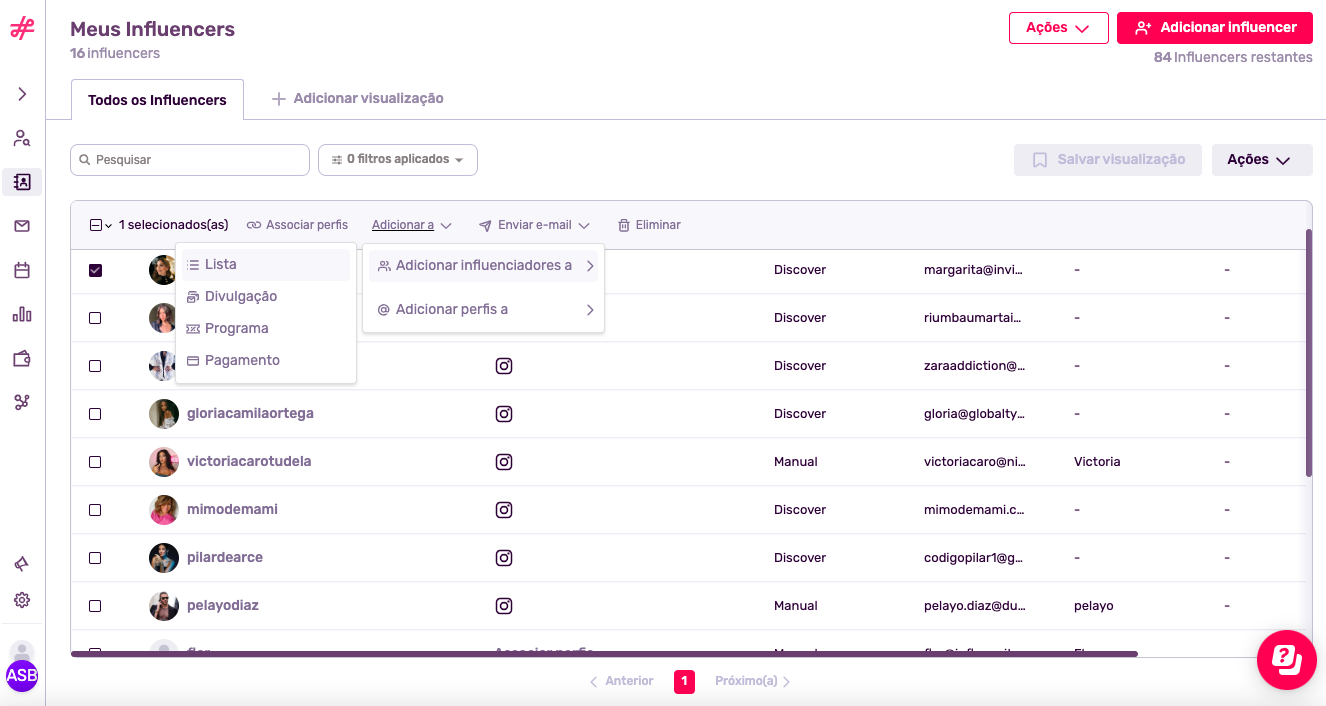Viewport: 1326px width, 706px height.
Task: Open the help chat bubble button
Action: click(x=1286, y=660)
